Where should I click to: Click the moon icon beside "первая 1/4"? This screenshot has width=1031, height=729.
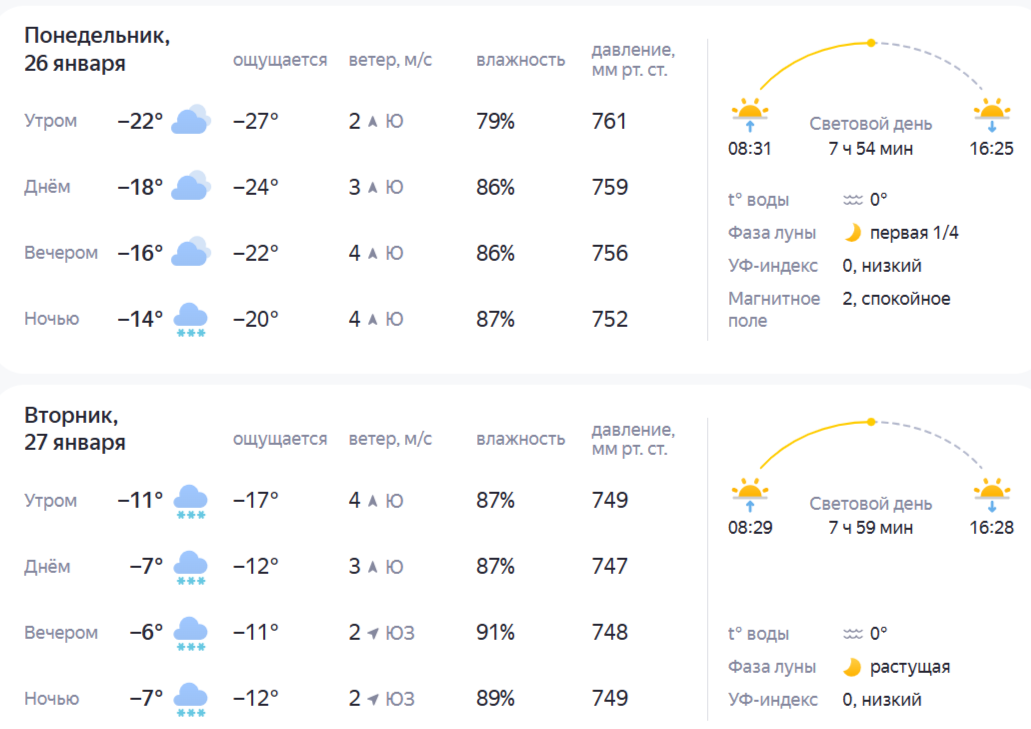coord(852,233)
